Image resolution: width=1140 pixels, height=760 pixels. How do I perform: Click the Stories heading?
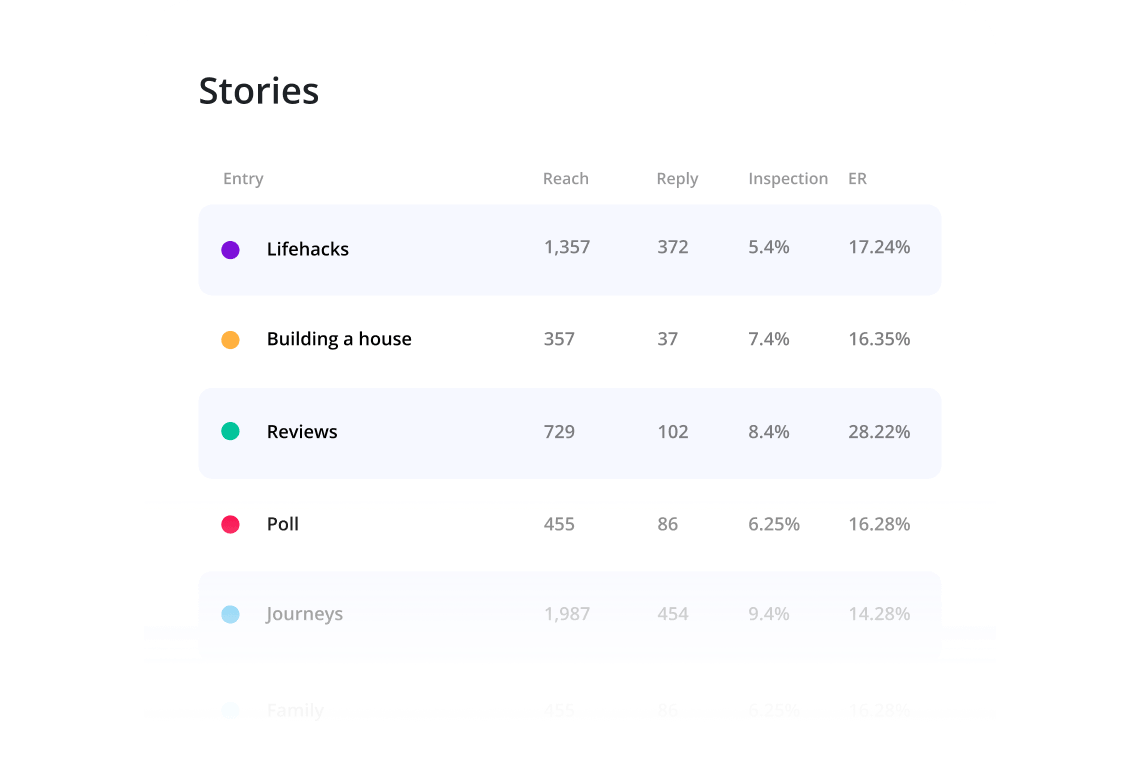[x=259, y=90]
